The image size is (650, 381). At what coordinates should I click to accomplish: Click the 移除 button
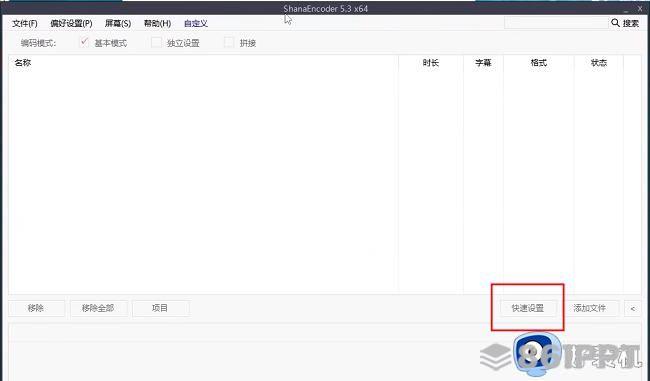36,308
